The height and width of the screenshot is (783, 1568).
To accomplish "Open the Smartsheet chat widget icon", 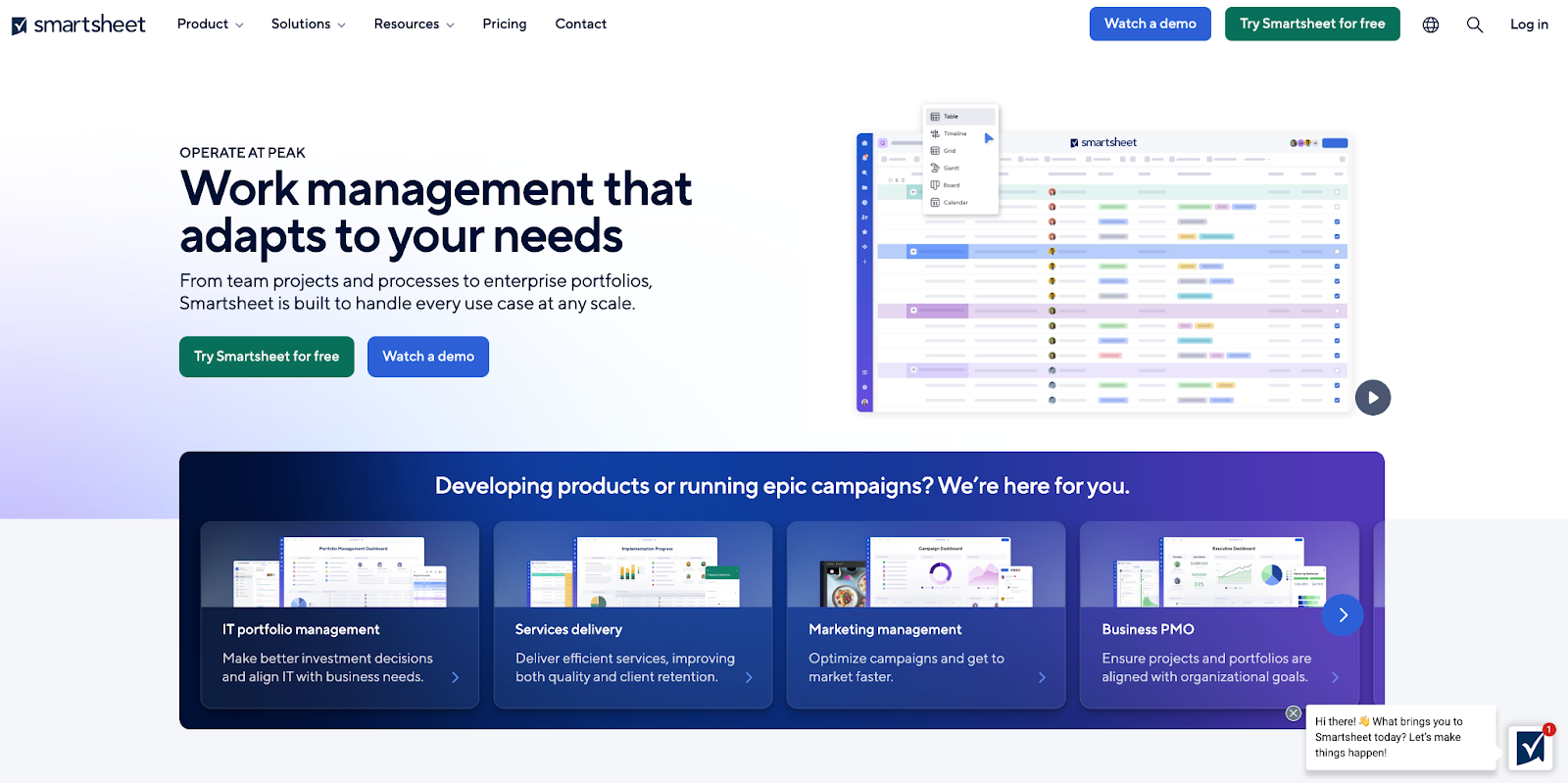I will point(1530,749).
